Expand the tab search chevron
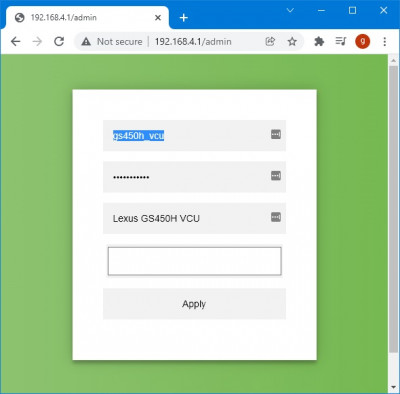 (x=290, y=11)
